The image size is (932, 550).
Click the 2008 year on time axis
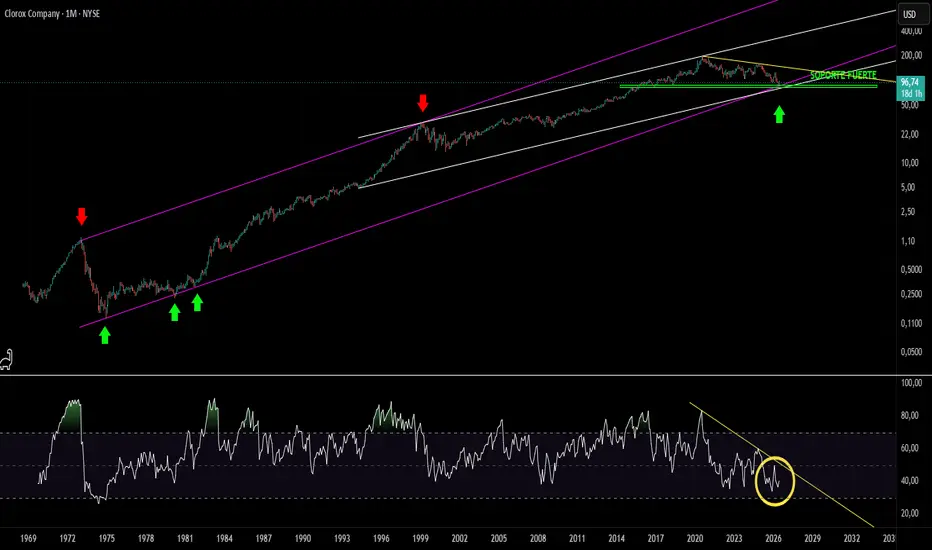pyautogui.click(x=538, y=539)
